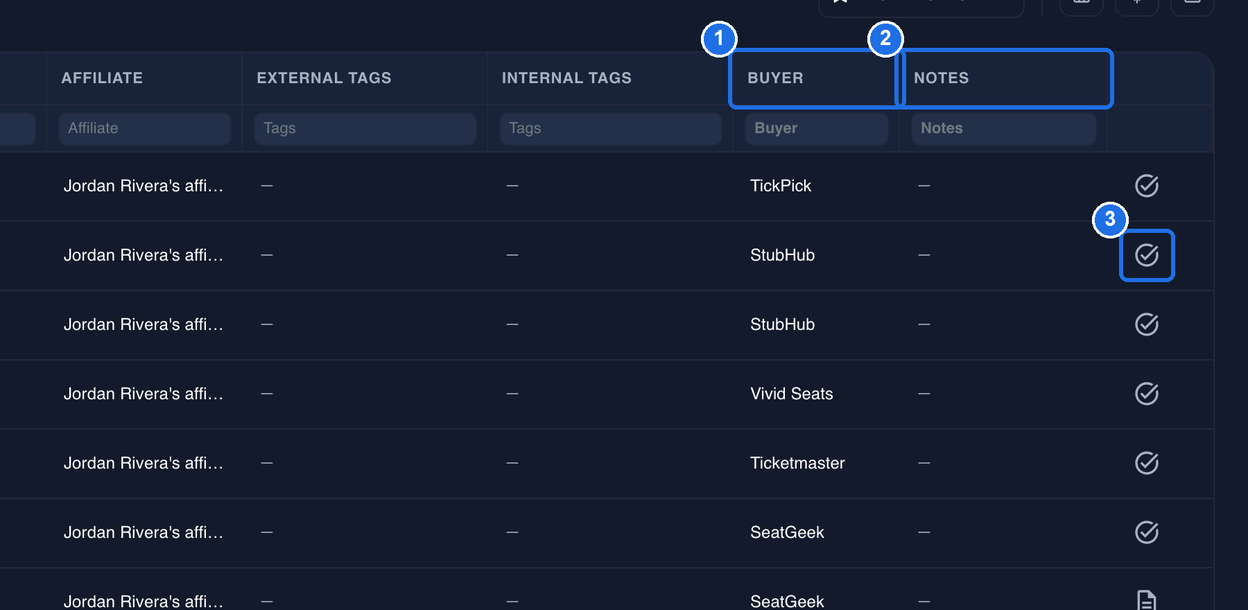Click the check-circle icon in the Vivid Seats row
1248x610 pixels.
tap(1146, 394)
